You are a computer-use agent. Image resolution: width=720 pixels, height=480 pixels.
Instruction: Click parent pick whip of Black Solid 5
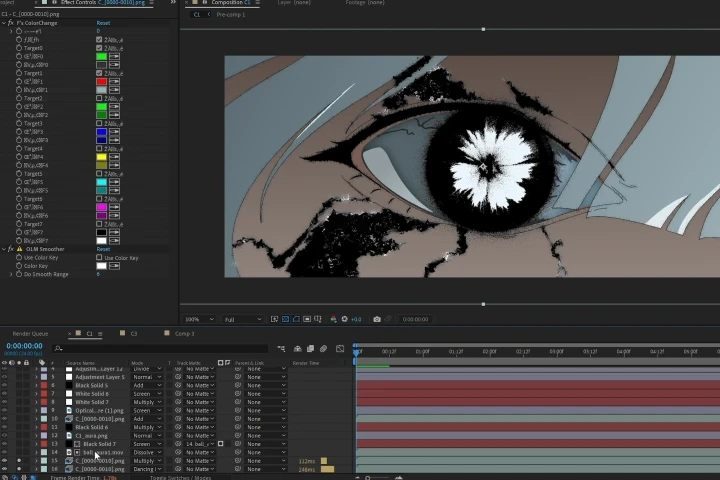point(238,385)
